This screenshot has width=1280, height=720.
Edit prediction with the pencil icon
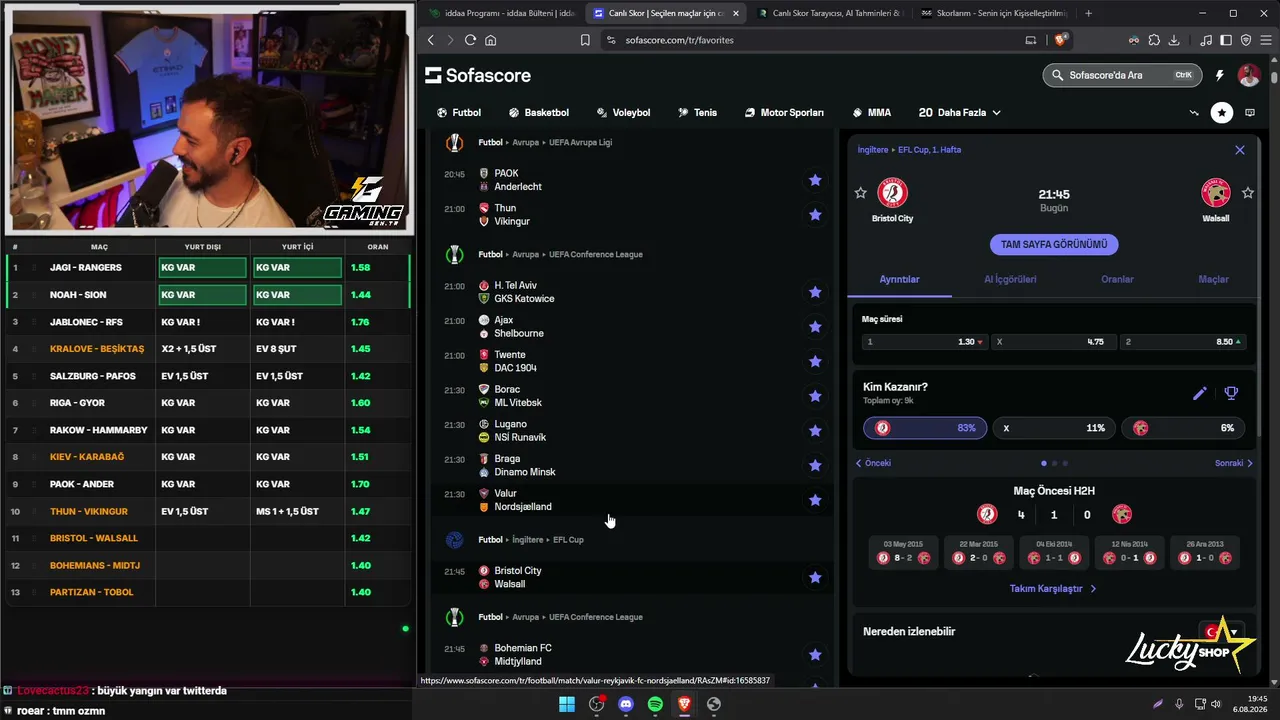[x=1200, y=393]
